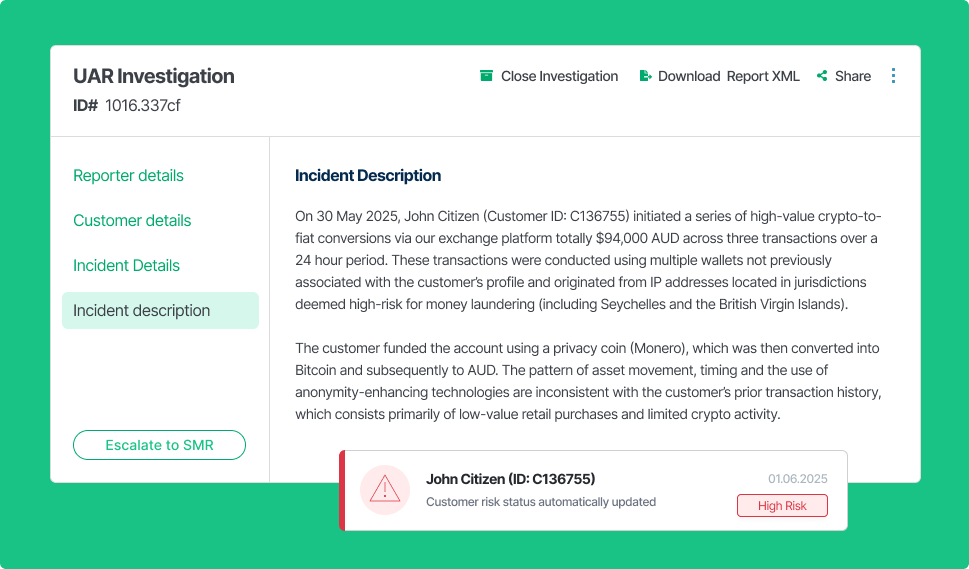
Task: Click the UAR Investigation title
Action: [154, 76]
